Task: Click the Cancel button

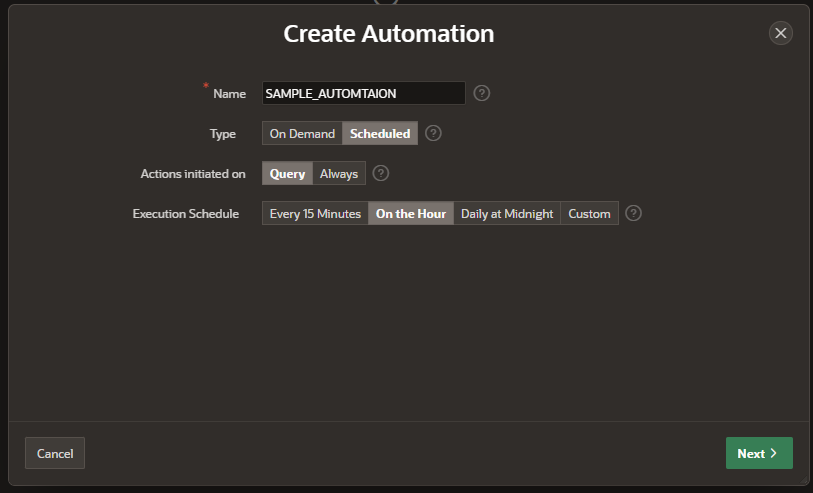Action: point(55,453)
